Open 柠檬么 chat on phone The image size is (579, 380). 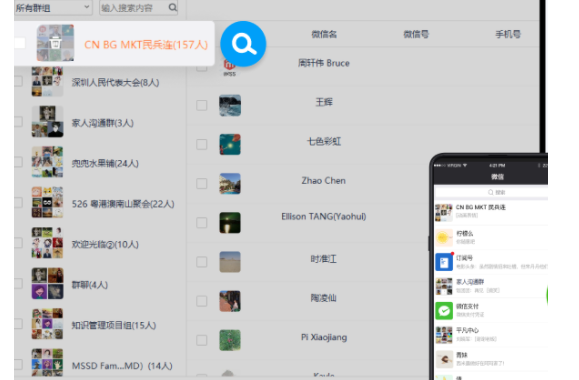[x=491, y=237]
